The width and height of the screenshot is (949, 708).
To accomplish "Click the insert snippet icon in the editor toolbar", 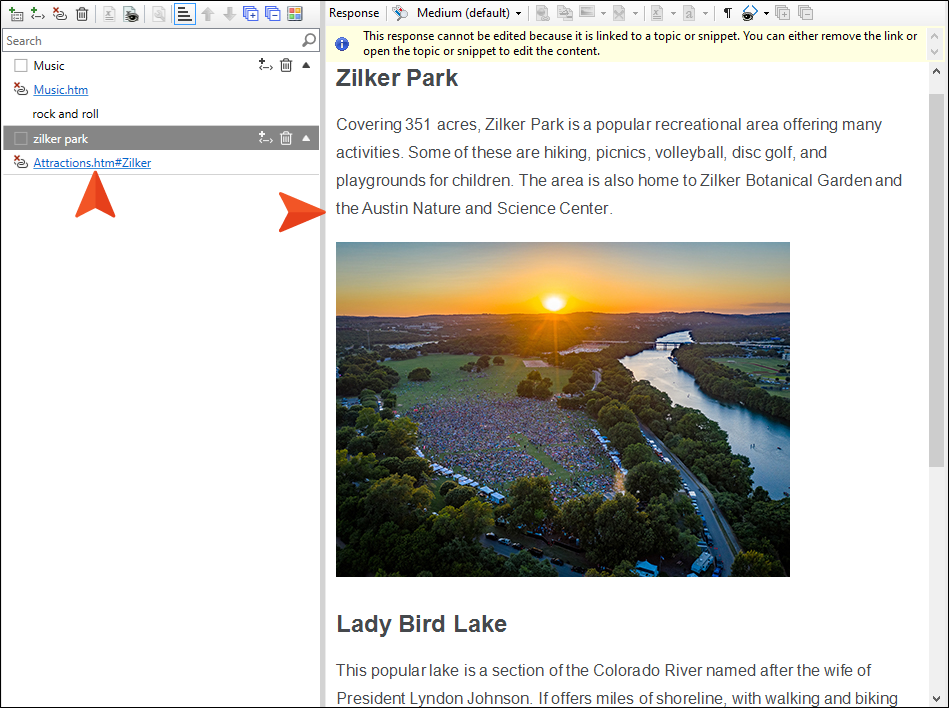I will tap(565, 13).
